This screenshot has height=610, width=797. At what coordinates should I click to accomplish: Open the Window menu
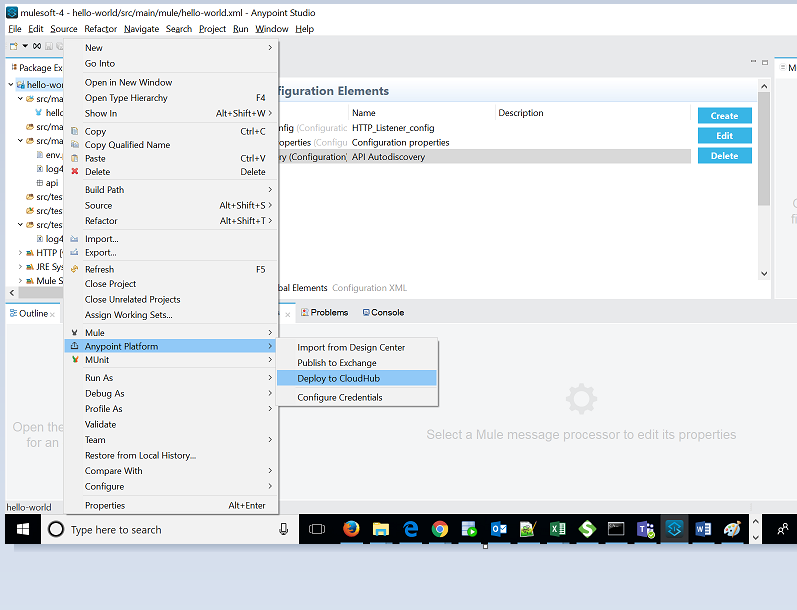pos(271,29)
